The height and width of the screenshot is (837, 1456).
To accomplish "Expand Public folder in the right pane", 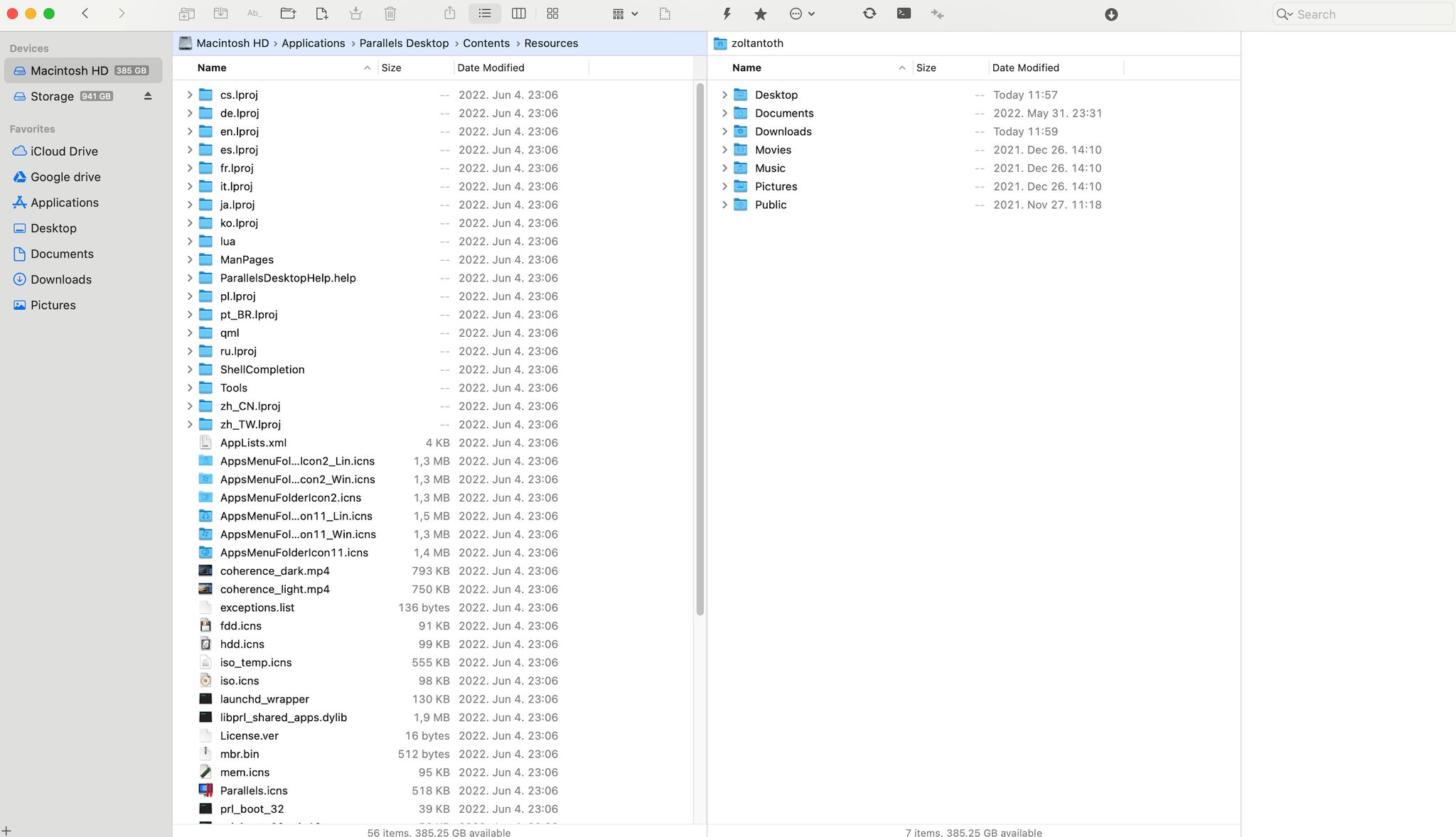I will pos(724,205).
